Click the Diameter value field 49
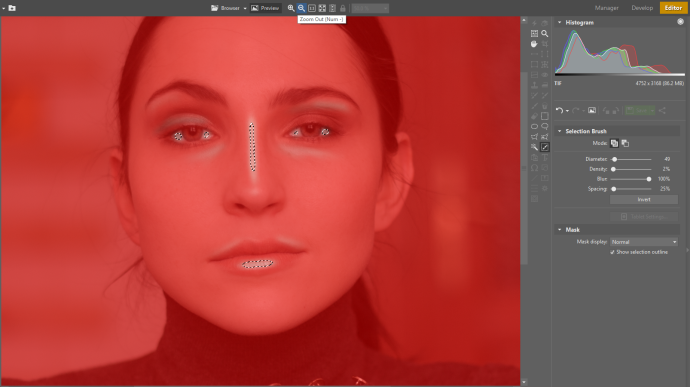 click(666, 159)
